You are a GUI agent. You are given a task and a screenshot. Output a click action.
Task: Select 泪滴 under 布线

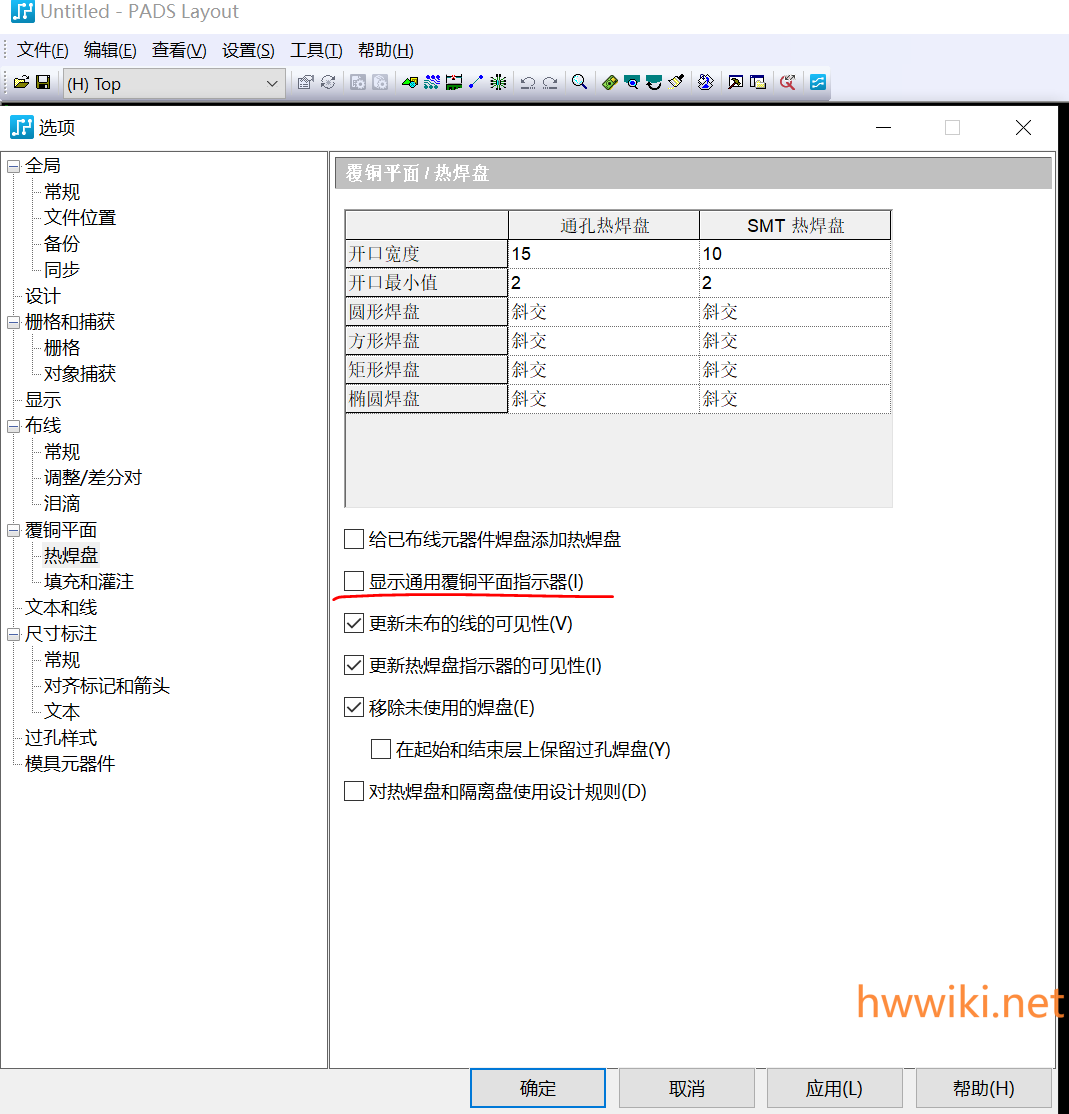(62, 504)
